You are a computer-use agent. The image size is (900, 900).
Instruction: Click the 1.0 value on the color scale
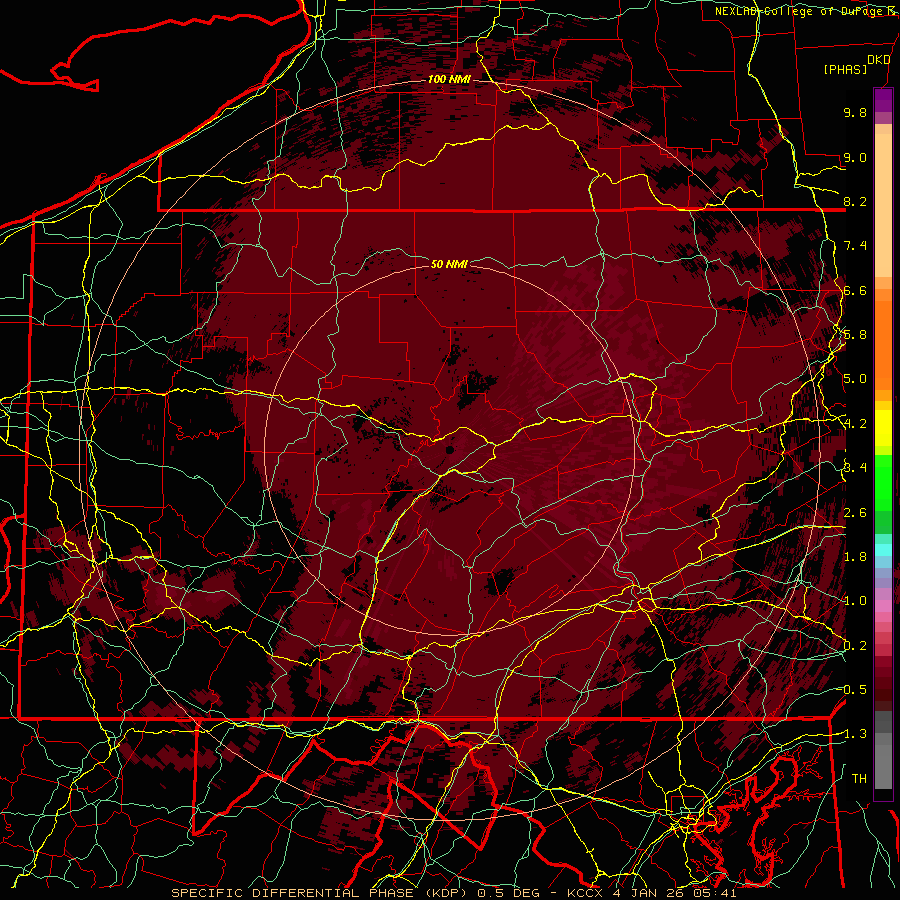click(855, 601)
